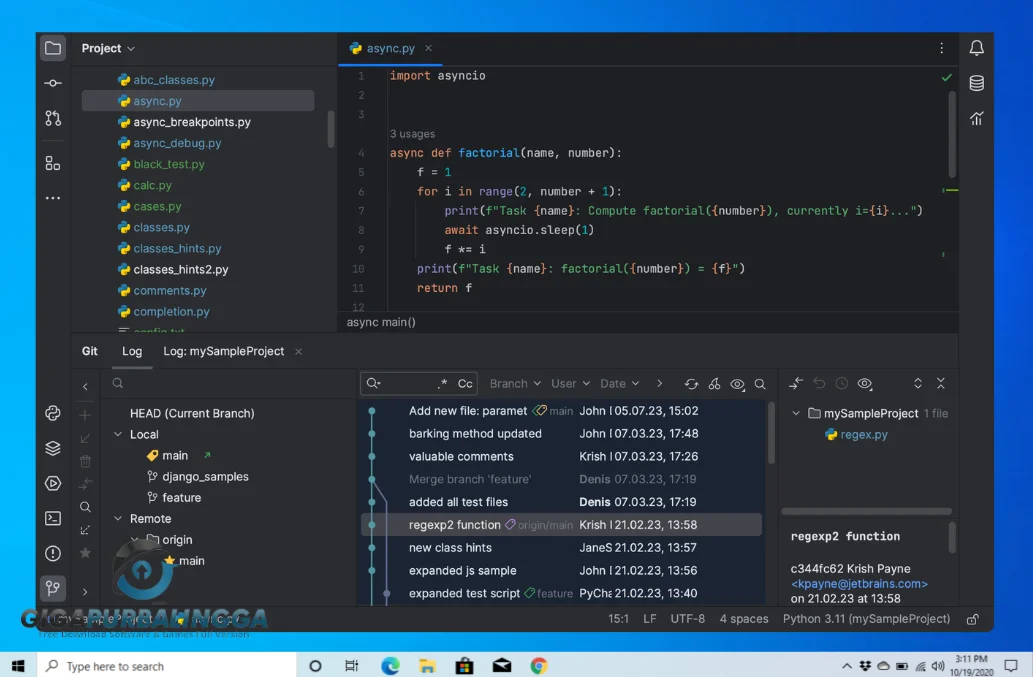
Task: Click the Delete branch trash icon
Action: click(x=85, y=461)
